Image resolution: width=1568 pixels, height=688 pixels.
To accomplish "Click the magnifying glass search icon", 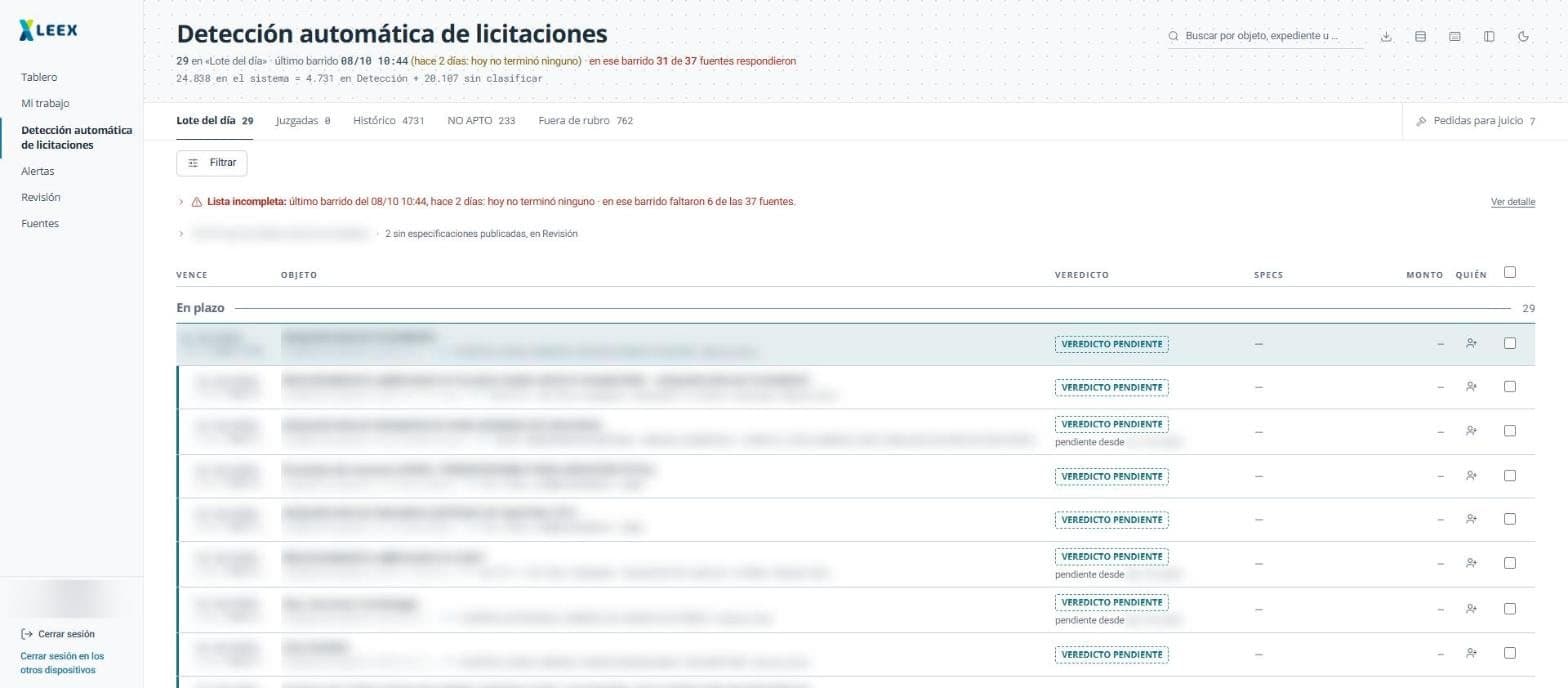I will pos(1174,36).
